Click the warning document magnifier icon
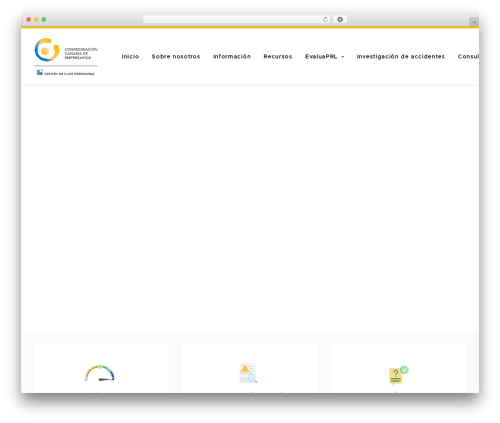 tap(248, 373)
